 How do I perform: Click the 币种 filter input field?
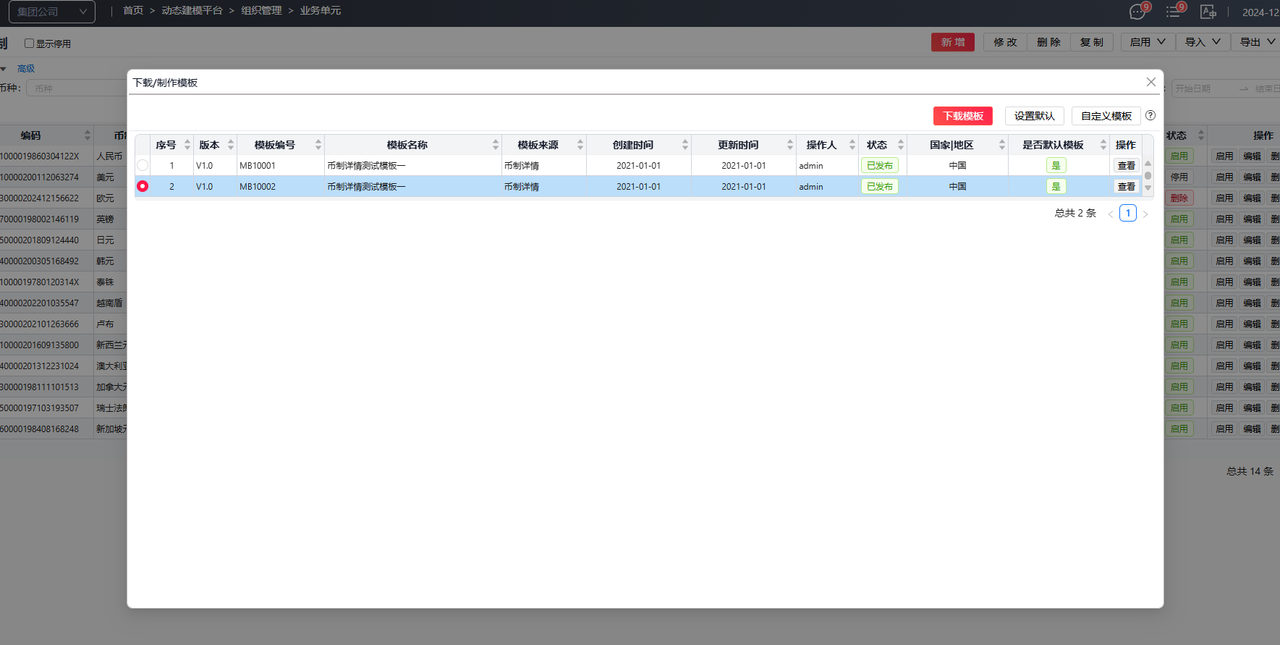[75, 88]
